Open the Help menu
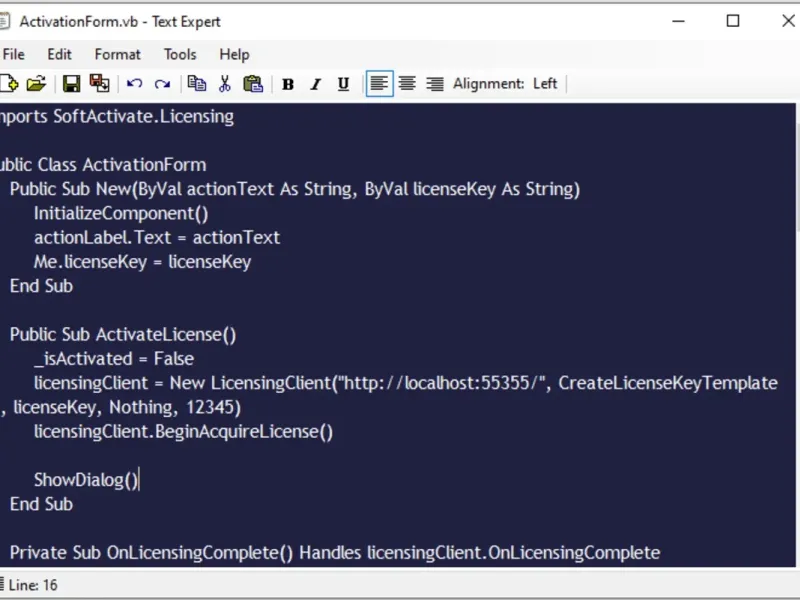The width and height of the screenshot is (800, 600). click(x=234, y=54)
